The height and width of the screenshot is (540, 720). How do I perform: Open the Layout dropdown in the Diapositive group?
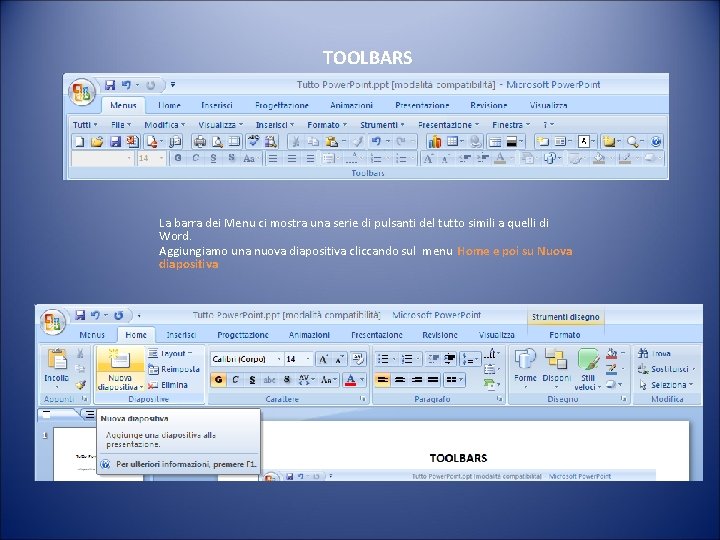(x=170, y=354)
